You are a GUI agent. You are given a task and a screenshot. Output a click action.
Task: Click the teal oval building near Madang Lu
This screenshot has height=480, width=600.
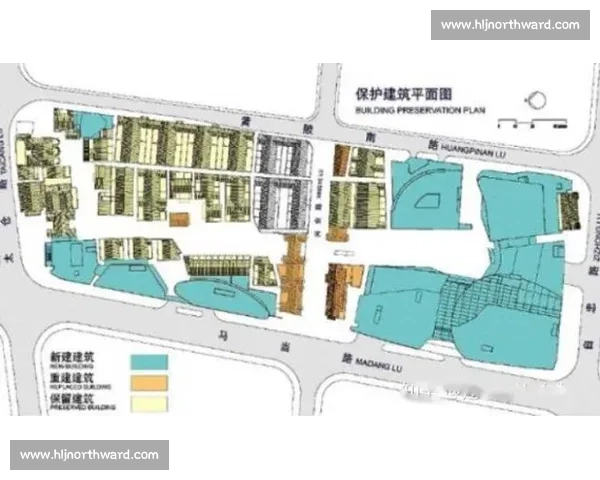tap(224, 297)
